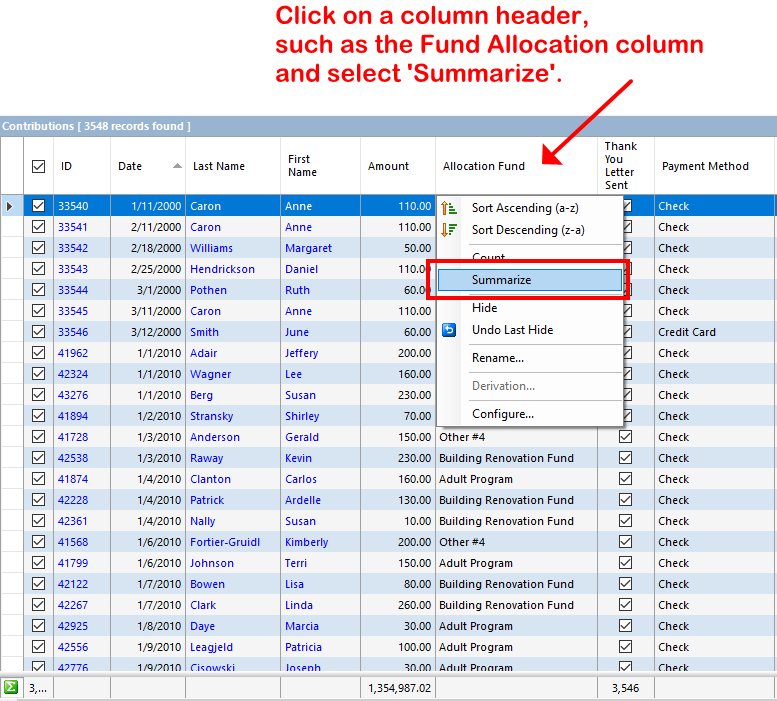Select Summarize from the context menu
Screen dimensions: 777x701
501,281
